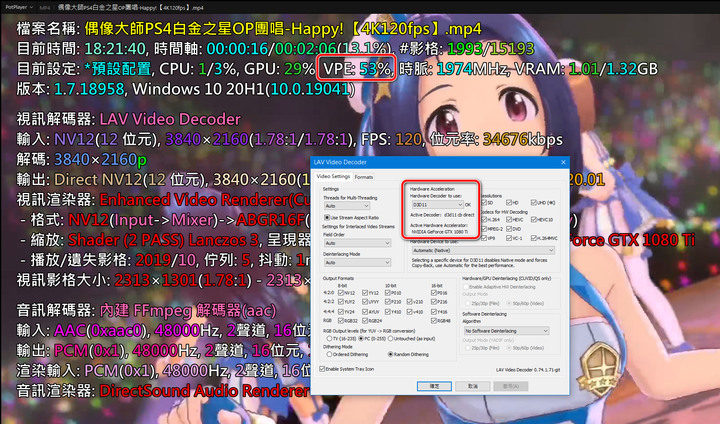The width and height of the screenshot is (720, 424).
Task: Switch to the Formats tab
Action: pos(364,177)
